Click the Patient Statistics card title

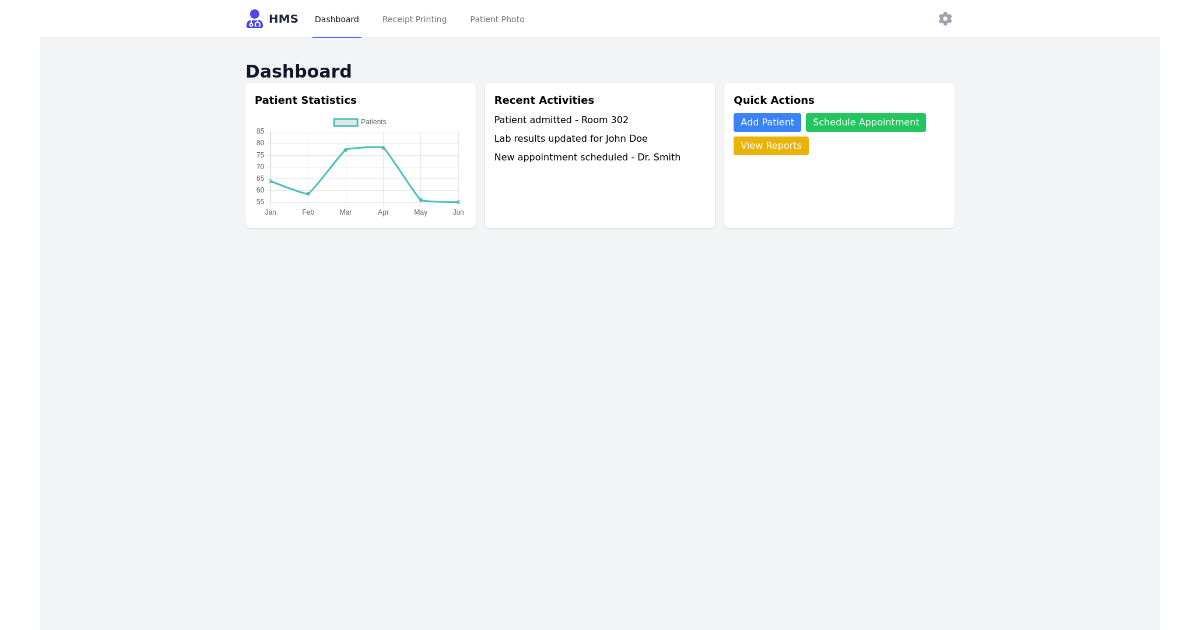point(306,100)
